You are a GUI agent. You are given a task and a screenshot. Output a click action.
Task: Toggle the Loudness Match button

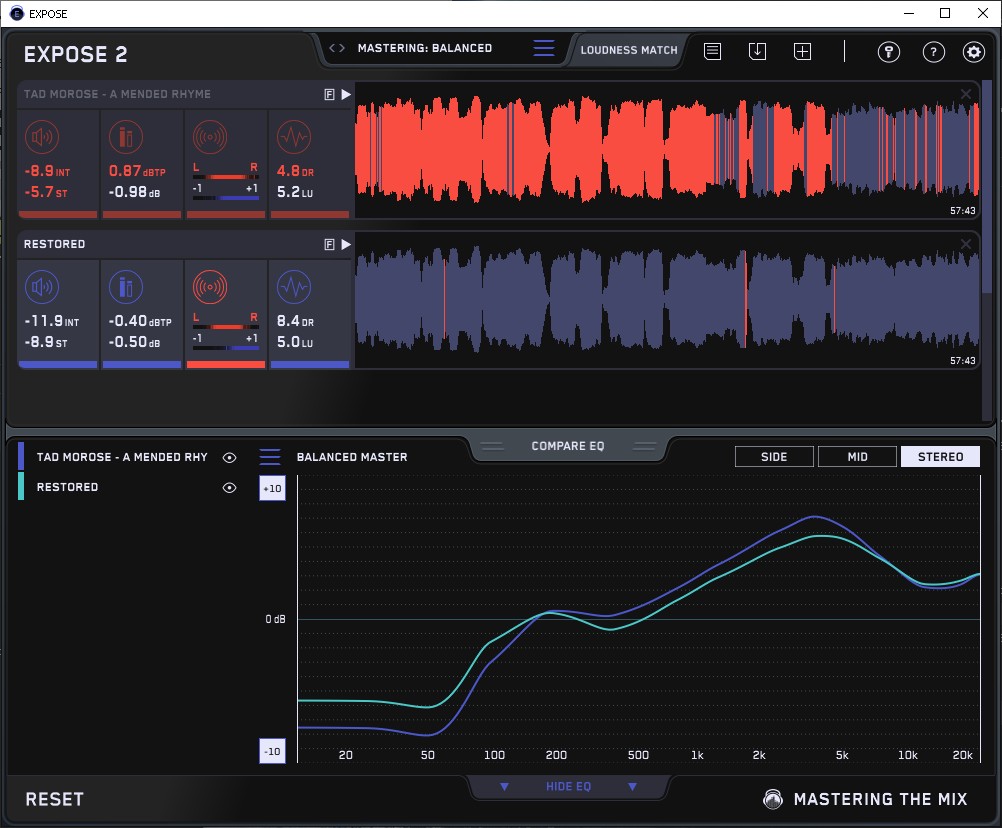click(x=629, y=49)
